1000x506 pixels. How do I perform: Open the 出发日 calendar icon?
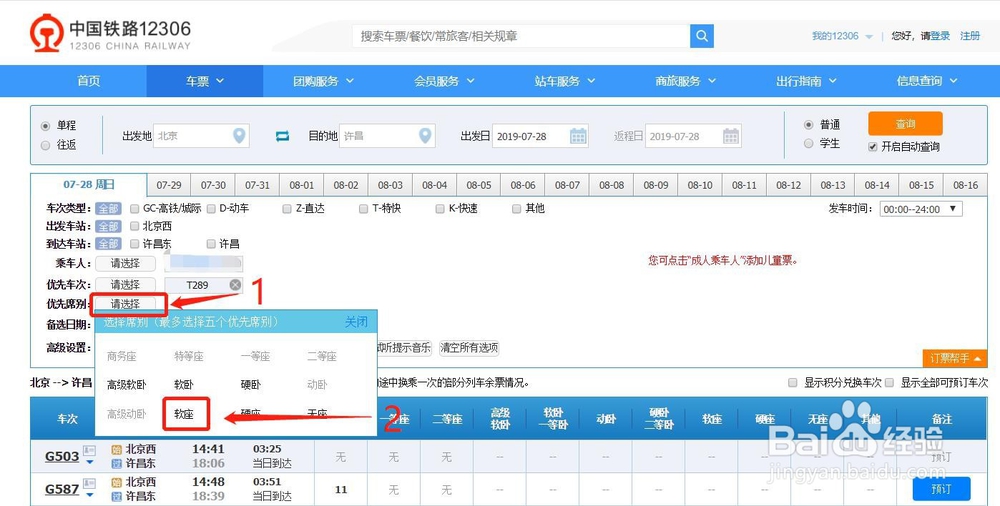click(x=578, y=136)
